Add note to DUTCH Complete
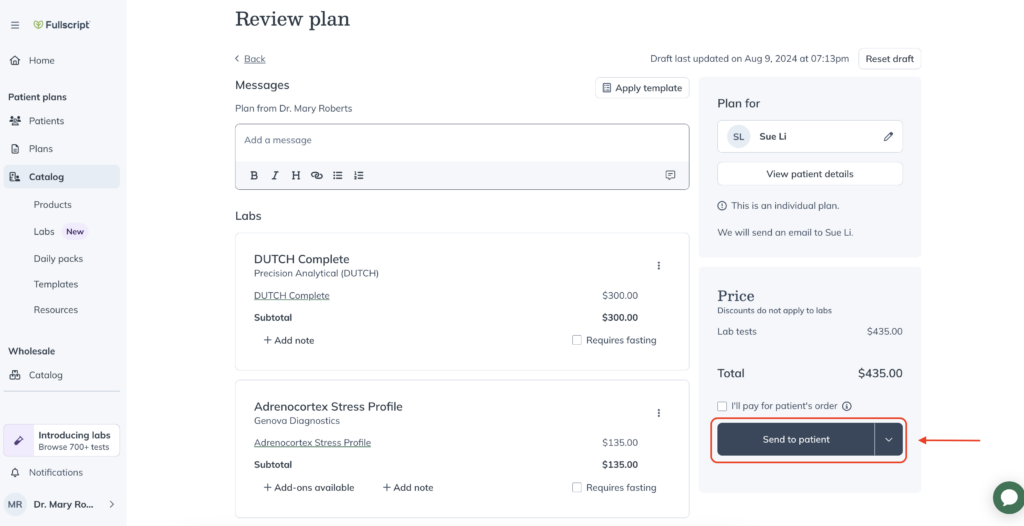1024x526 pixels. click(x=289, y=340)
